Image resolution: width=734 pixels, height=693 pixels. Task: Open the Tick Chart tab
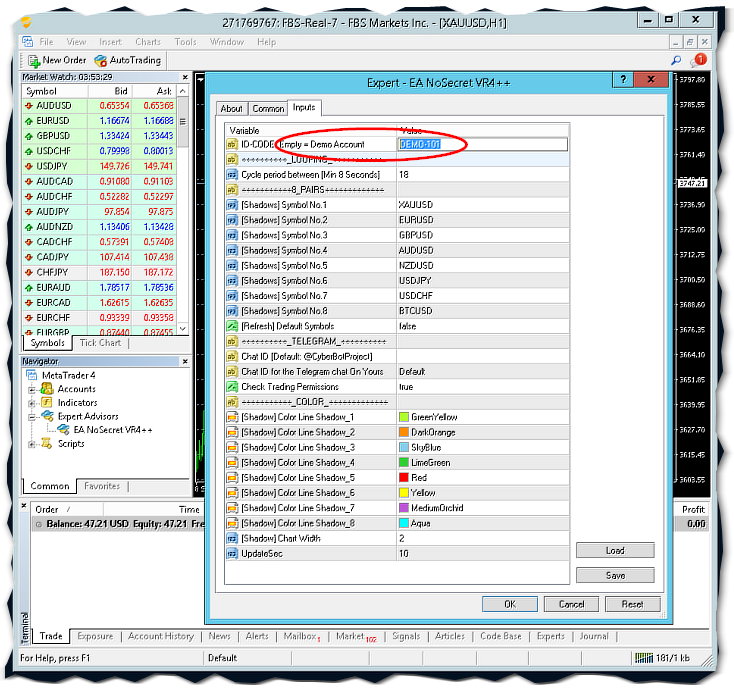100,343
